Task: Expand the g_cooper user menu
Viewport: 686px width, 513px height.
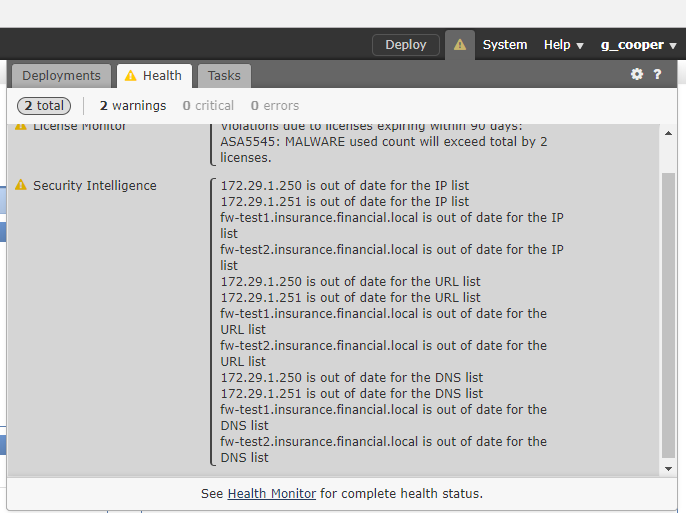Action: click(x=638, y=45)
